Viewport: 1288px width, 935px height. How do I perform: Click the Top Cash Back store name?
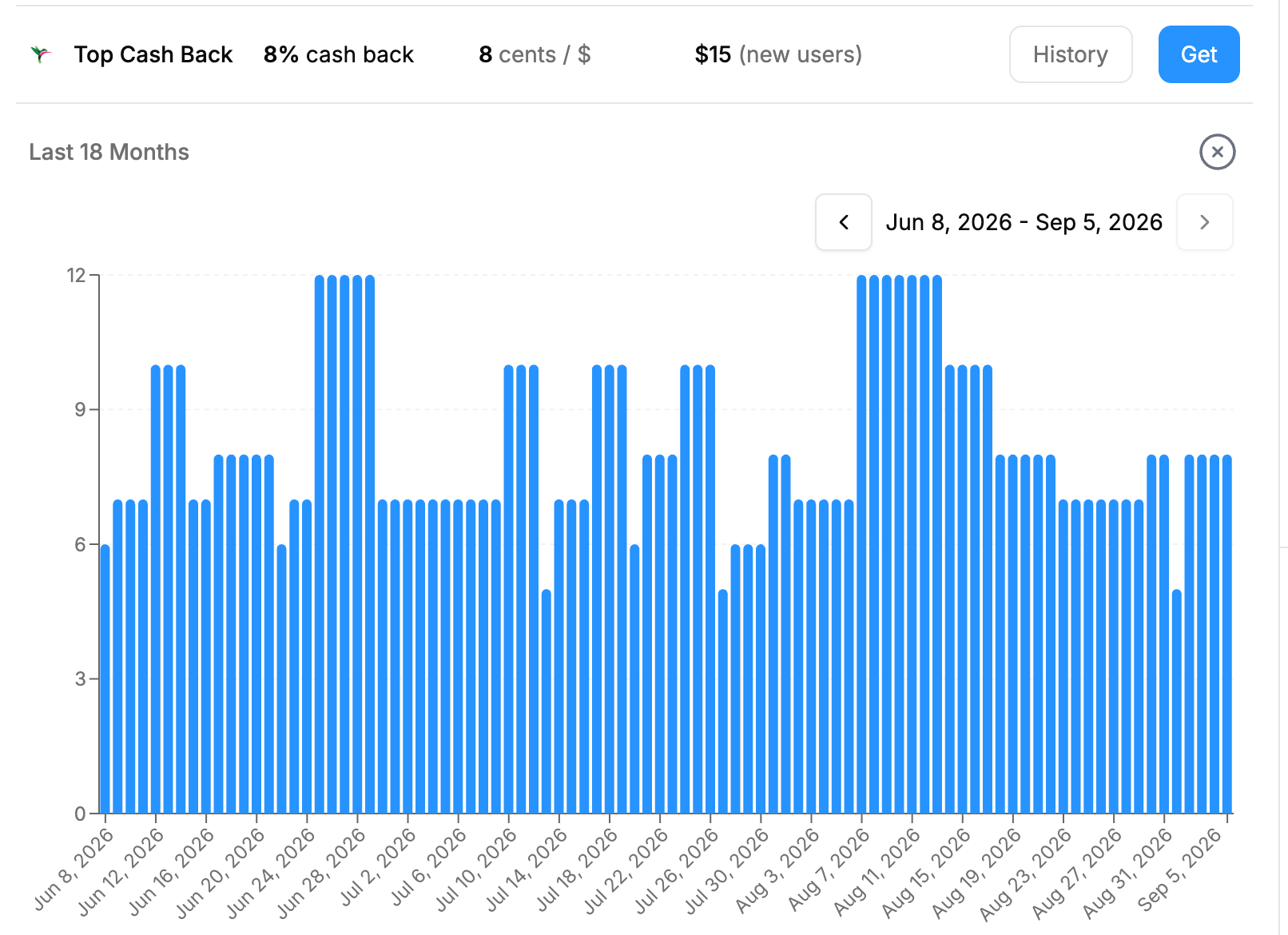click(153, 54)
